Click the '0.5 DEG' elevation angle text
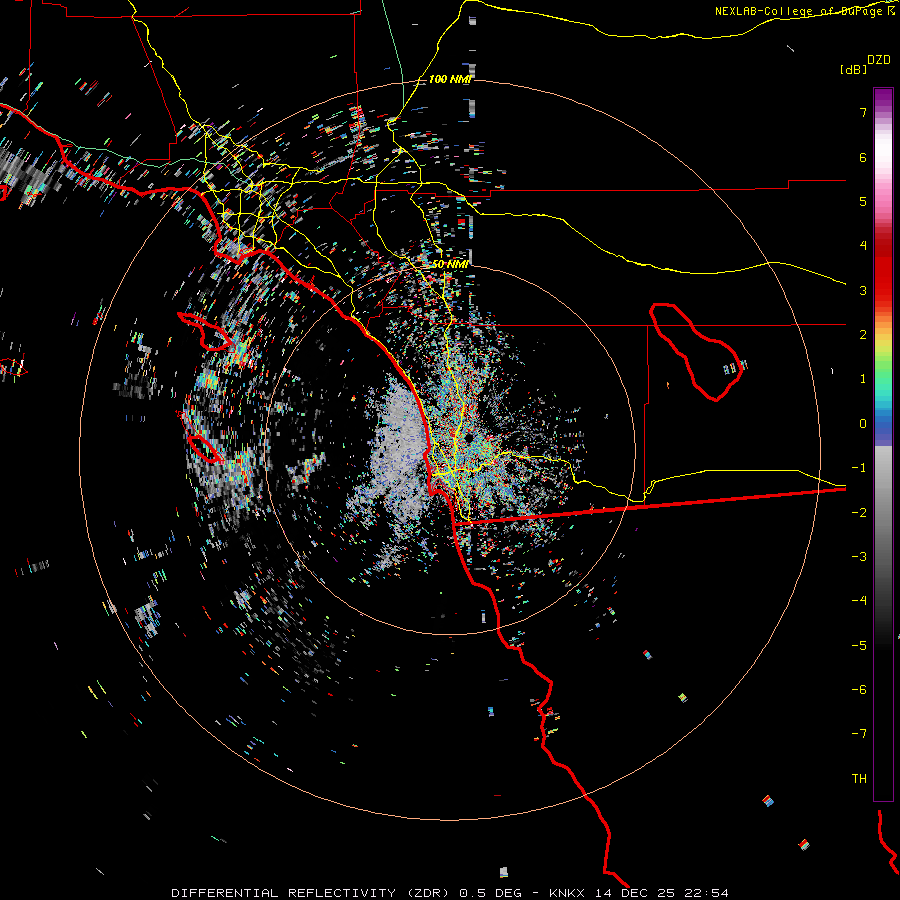Viewport: 900px width, 900px height. (491, 893)
